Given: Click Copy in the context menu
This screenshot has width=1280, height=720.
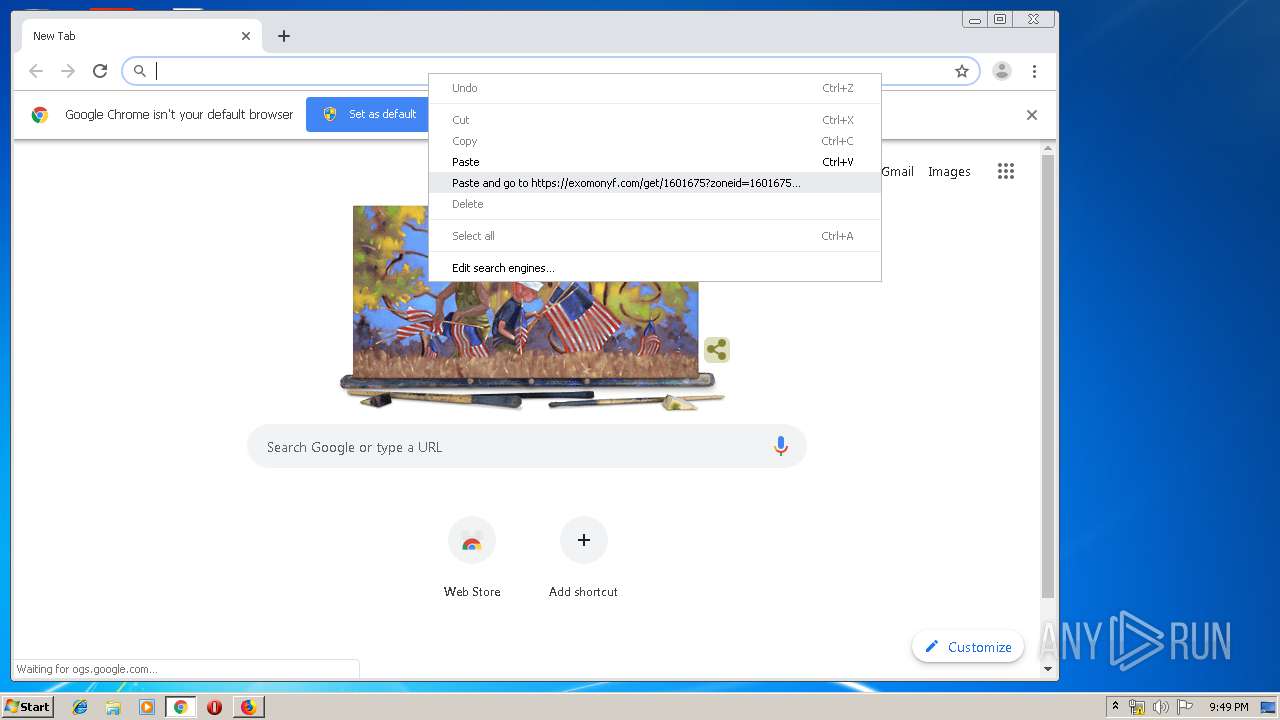Looking at the screenshot, I should [655, 141].
